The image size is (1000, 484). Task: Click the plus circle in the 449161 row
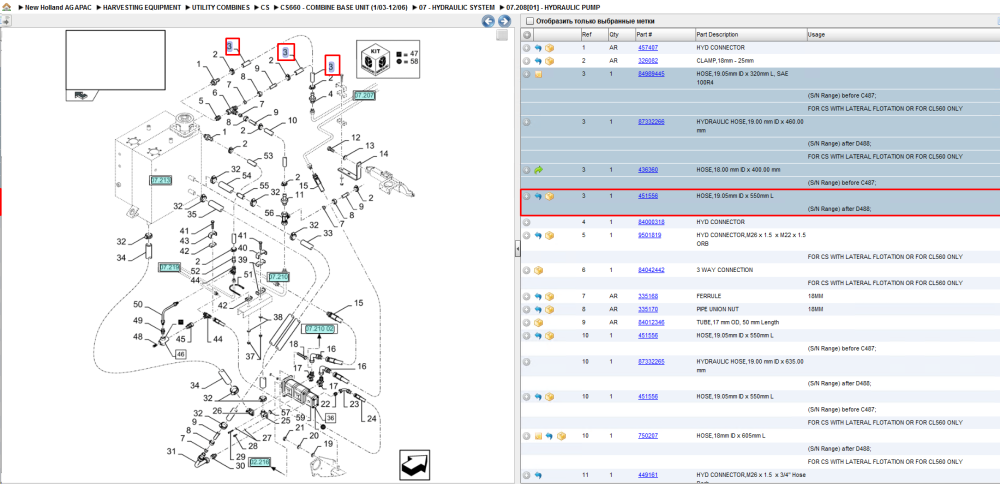(x=526, y=475)
